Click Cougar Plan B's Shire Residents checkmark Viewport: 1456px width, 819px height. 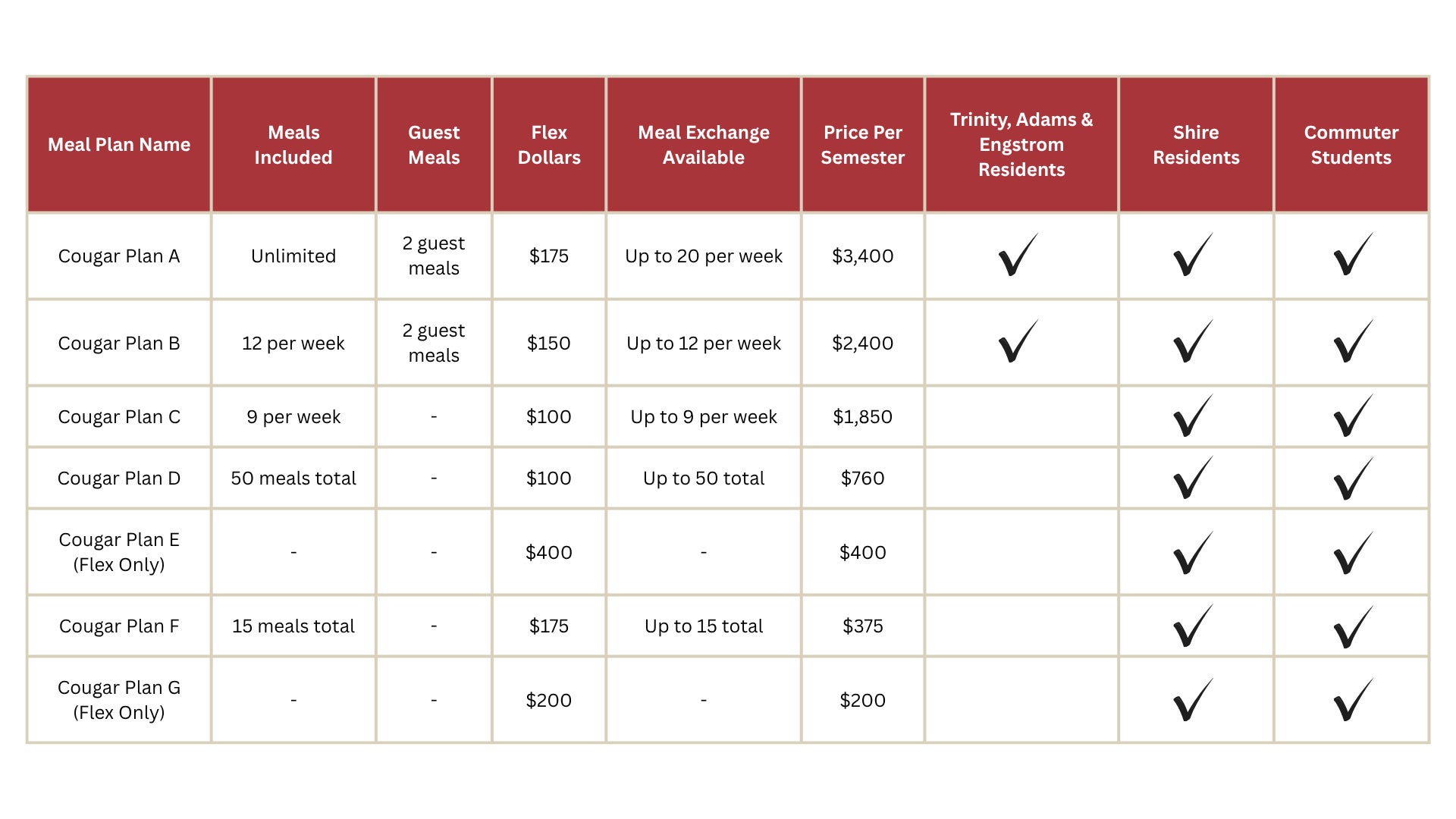click(1193, 343)
